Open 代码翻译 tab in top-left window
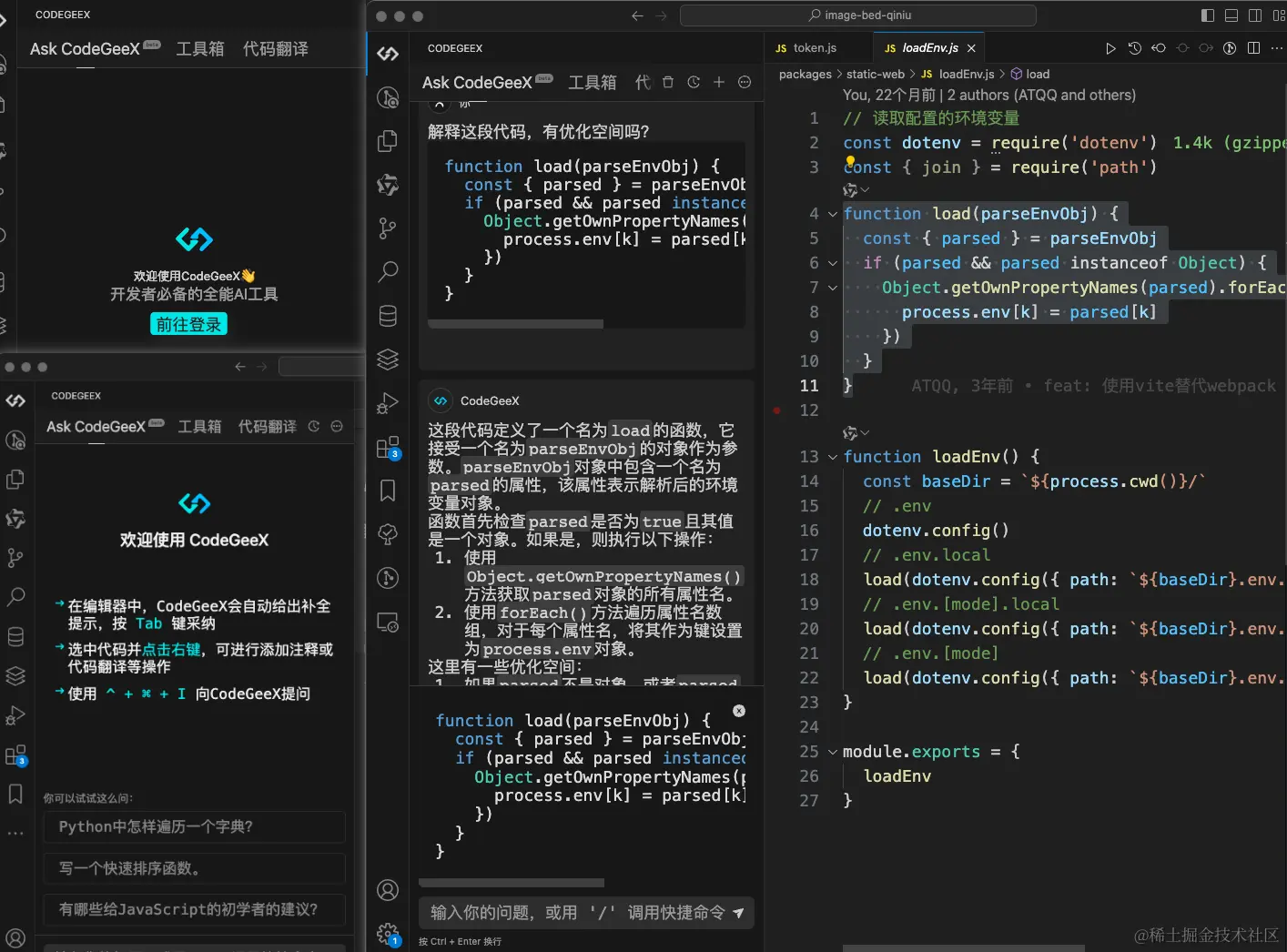The height and width of the screenshot is (952, 1287). pos(276,48)
